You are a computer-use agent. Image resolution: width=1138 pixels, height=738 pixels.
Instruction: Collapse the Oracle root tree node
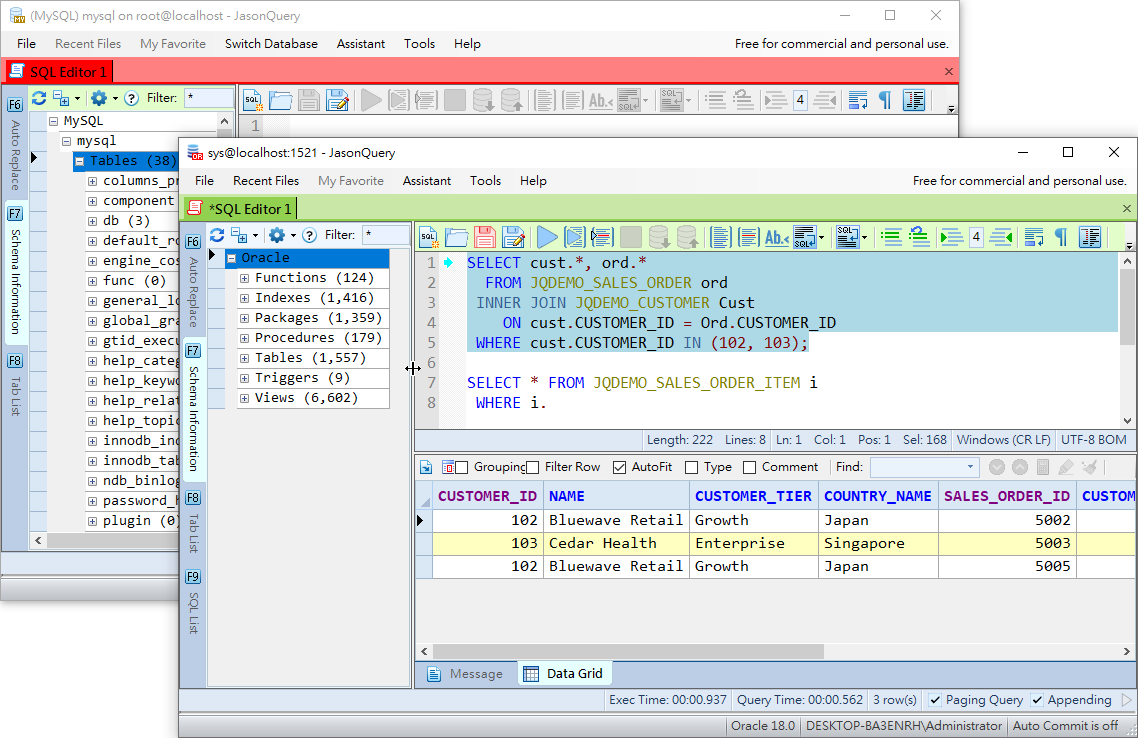232,258
